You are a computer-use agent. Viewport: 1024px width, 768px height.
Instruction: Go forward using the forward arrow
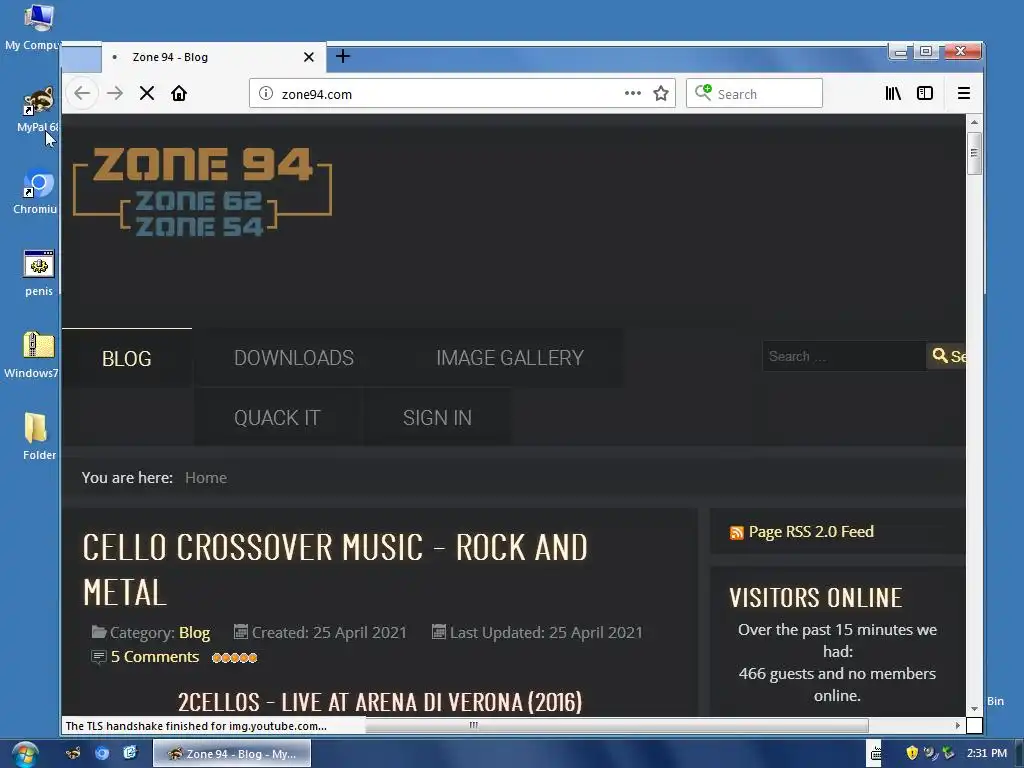(x=115, y=93)
